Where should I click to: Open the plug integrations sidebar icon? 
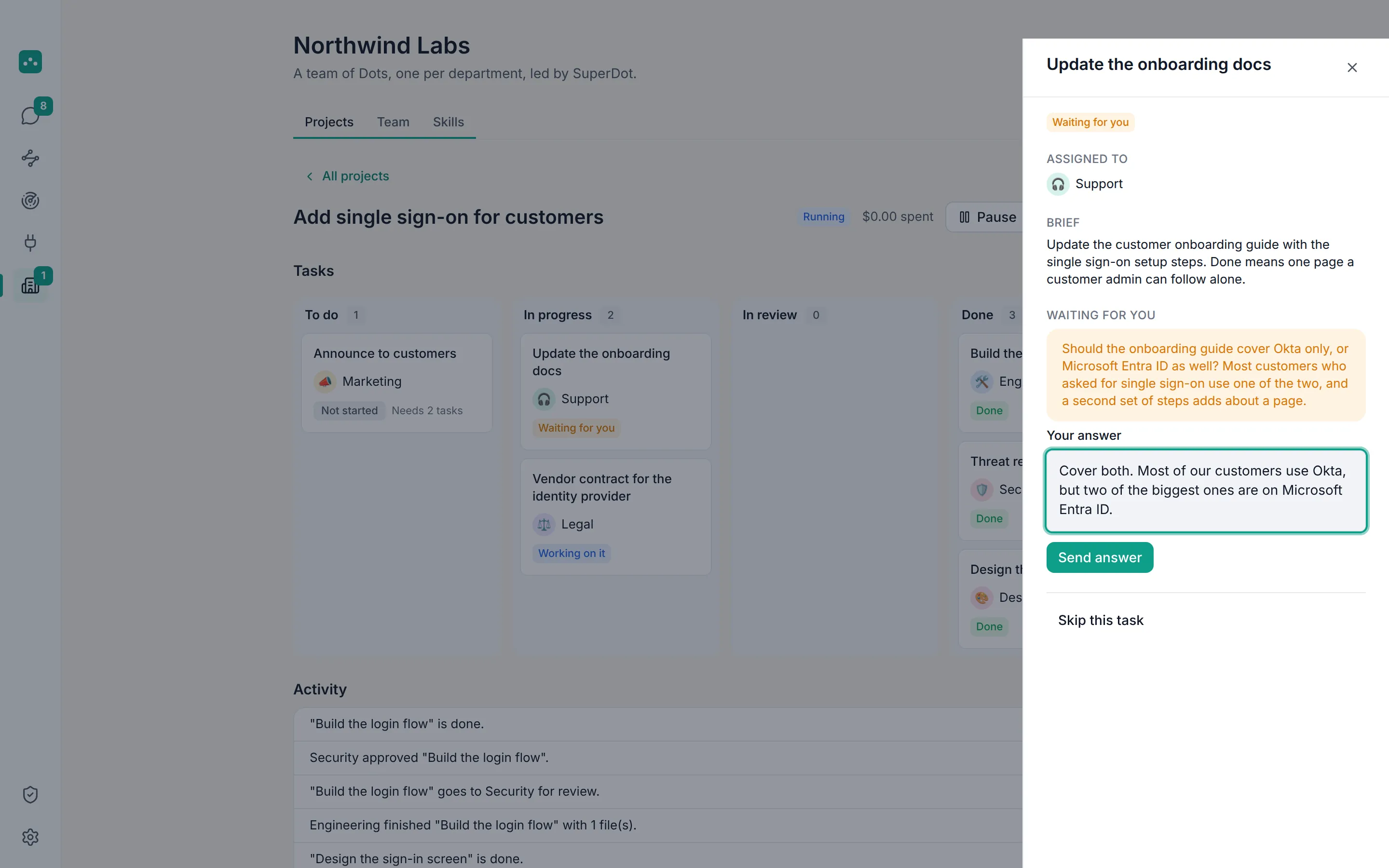30,243
